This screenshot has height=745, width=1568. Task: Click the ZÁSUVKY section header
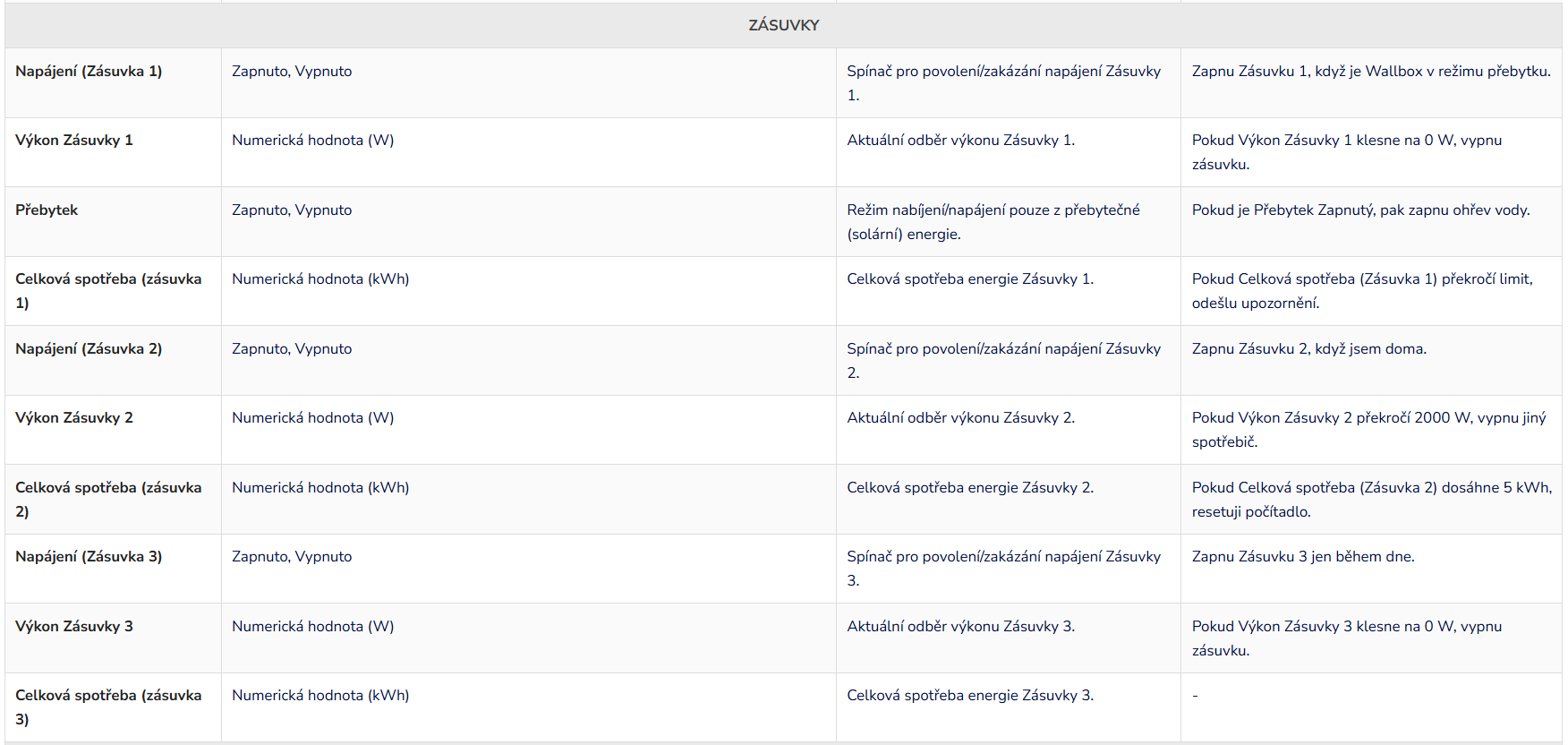783,25
